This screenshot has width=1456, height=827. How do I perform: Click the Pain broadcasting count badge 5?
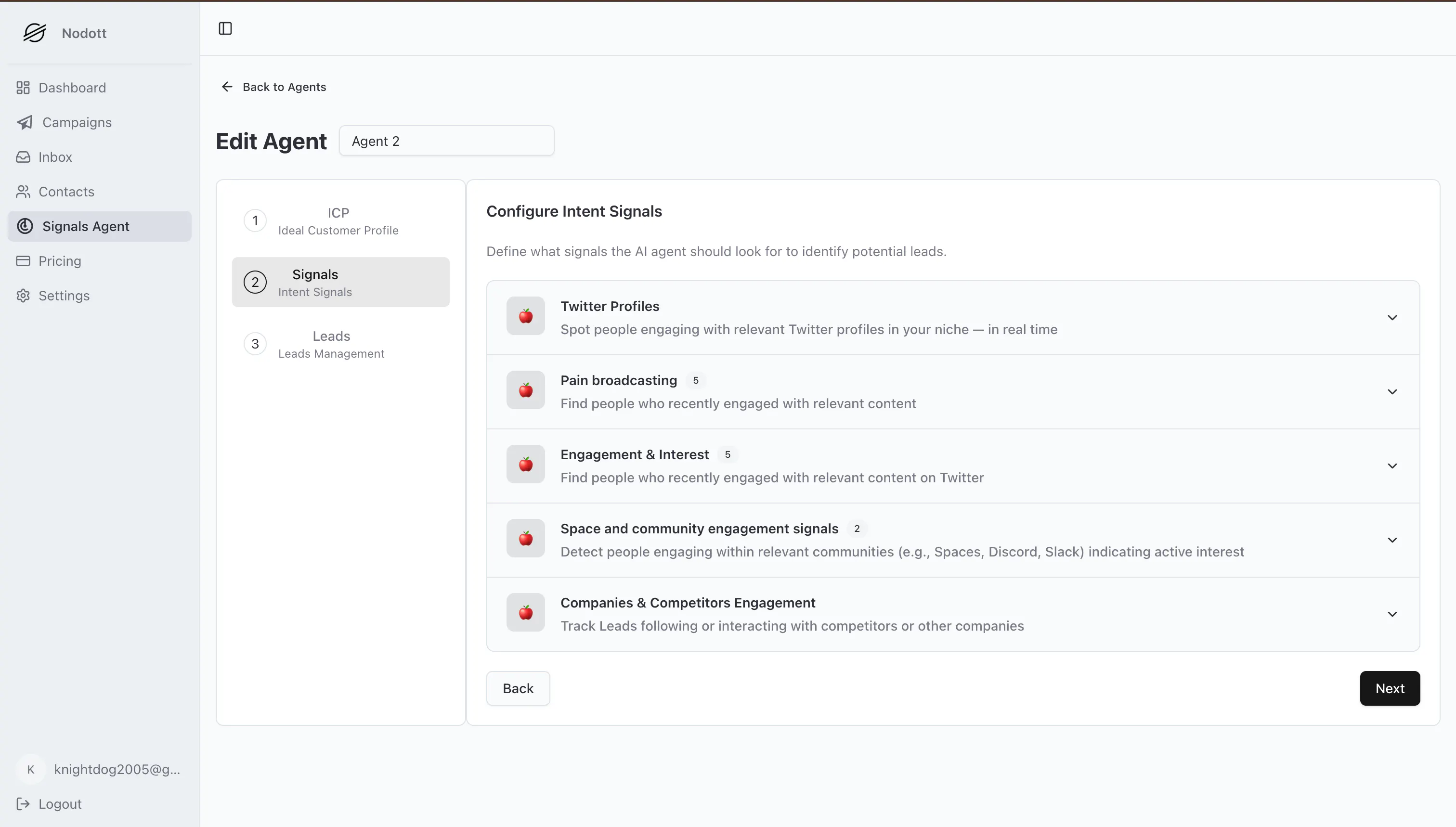pyautogui.click(x=695, y=380)
